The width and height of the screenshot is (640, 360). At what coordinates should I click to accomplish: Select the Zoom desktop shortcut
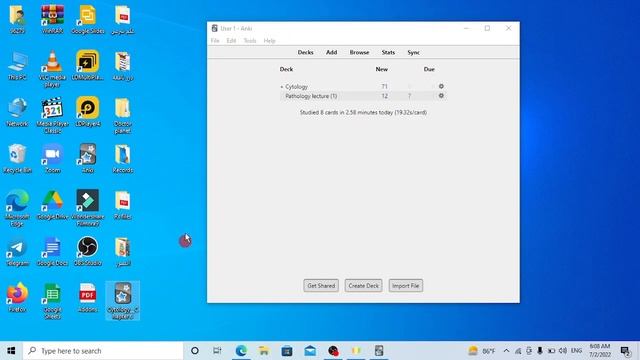coord(52,159)
